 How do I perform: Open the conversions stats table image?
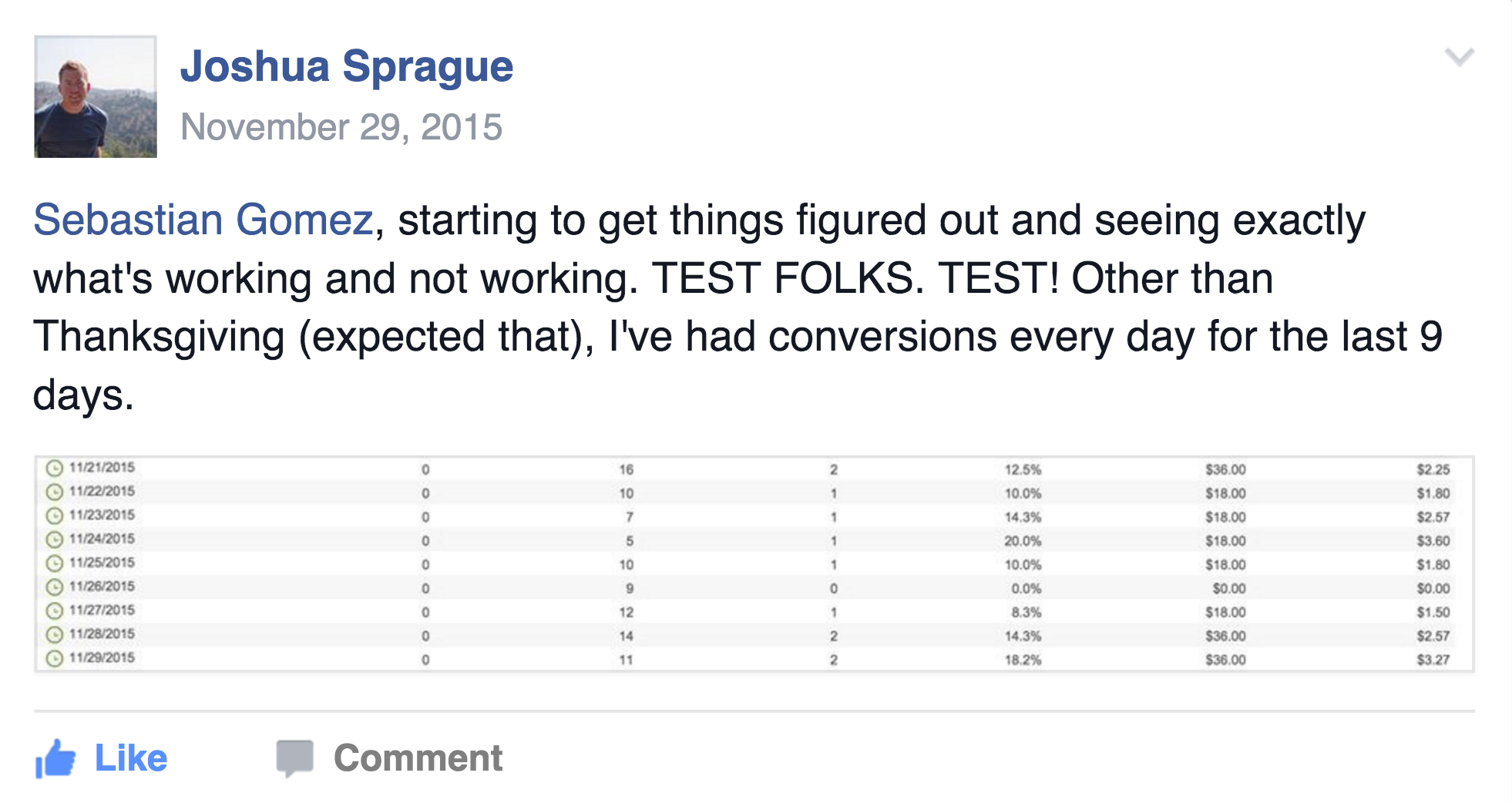[x=754, y=564]
